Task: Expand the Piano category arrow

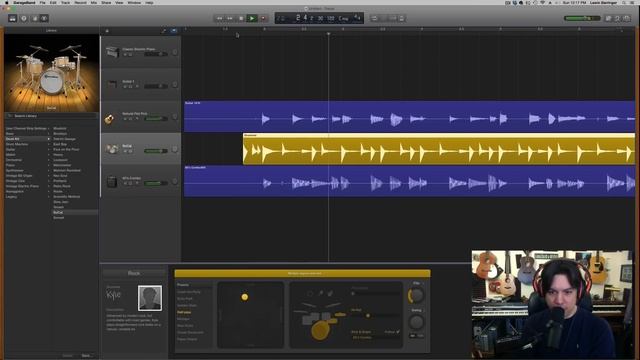Action: (49, 165)
